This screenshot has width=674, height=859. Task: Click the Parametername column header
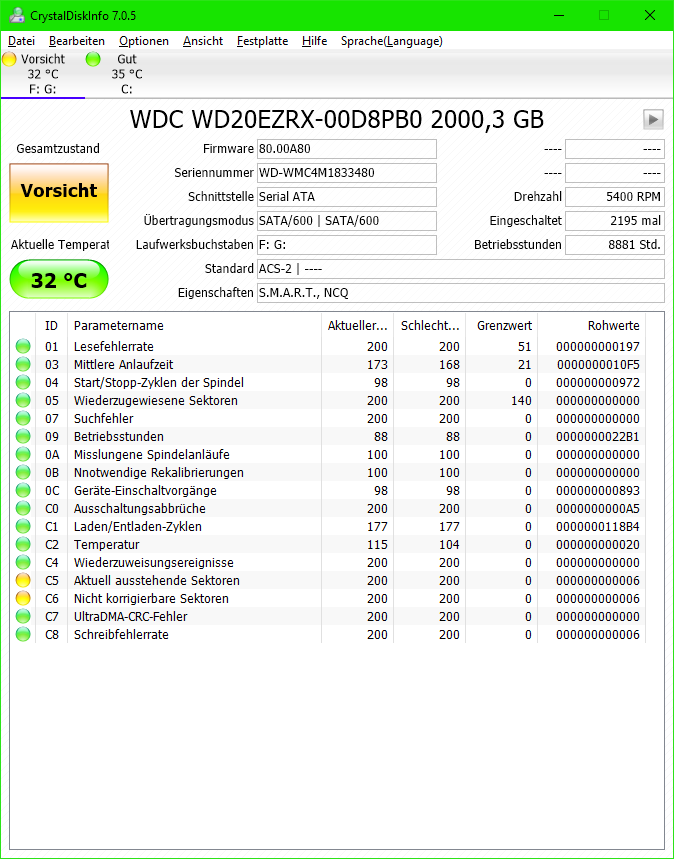(194, 325)
